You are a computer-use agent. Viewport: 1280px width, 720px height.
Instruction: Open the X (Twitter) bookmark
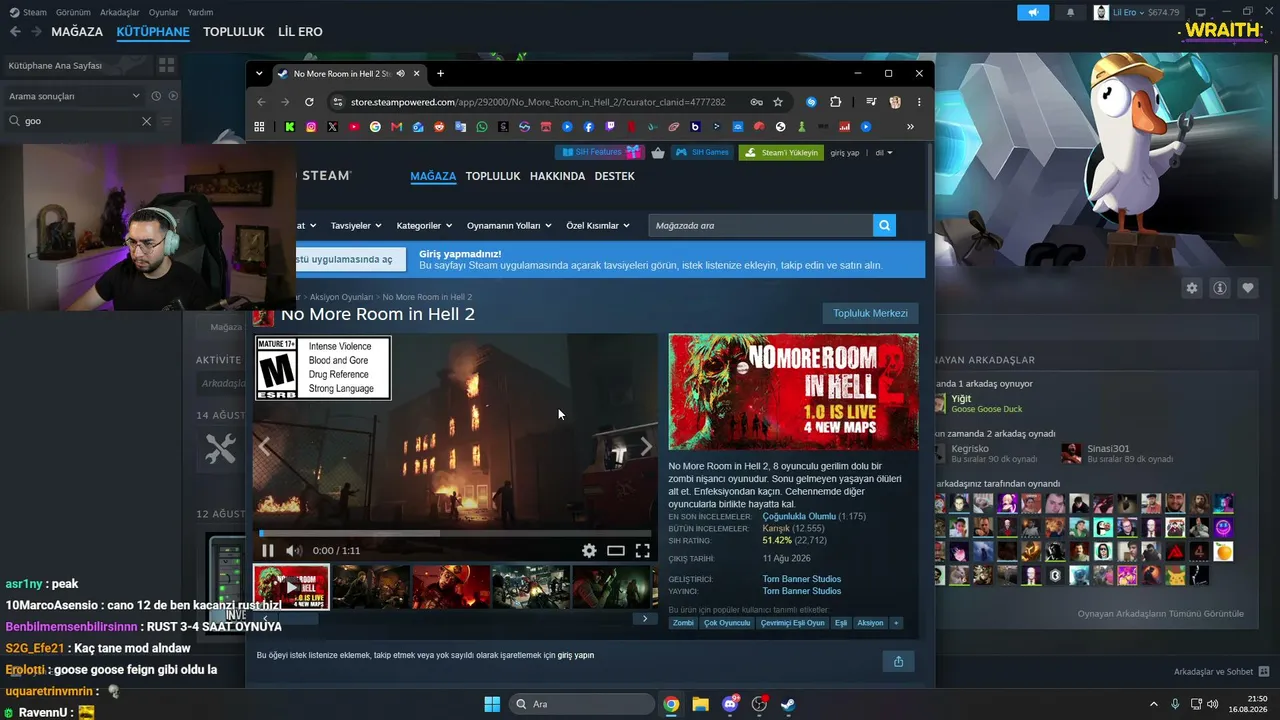pyautogui.click(x=332, y=127)
